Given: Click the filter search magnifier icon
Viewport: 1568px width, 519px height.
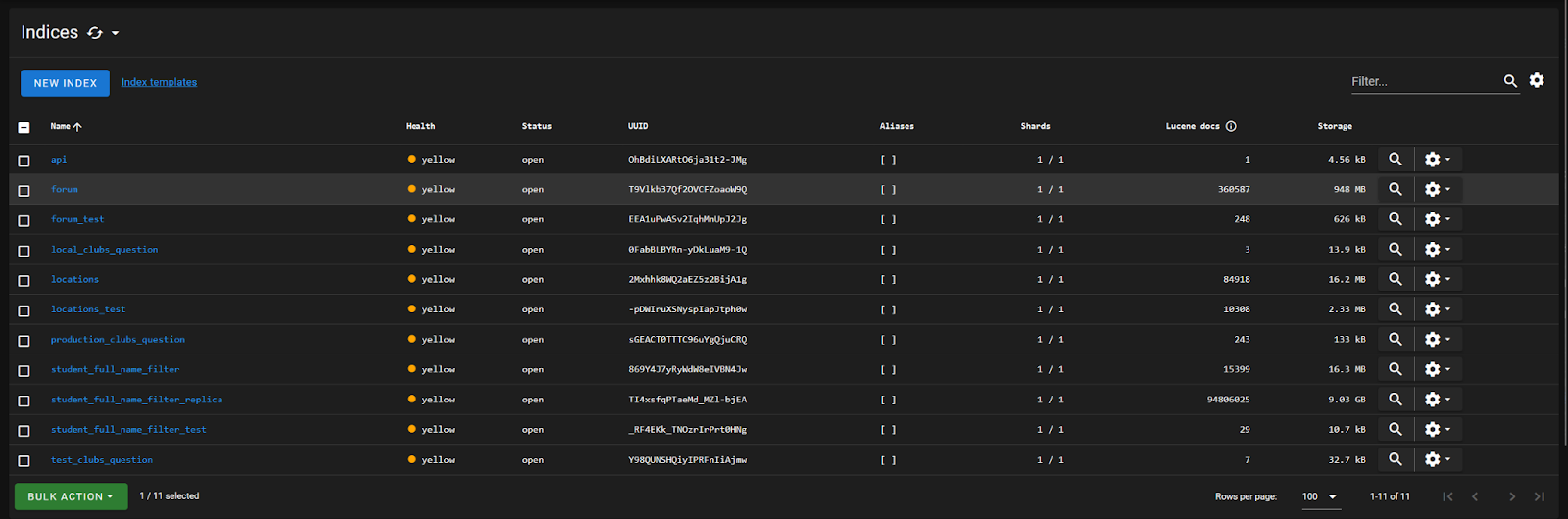Looking at the screenshot, I should (1510, 81).
